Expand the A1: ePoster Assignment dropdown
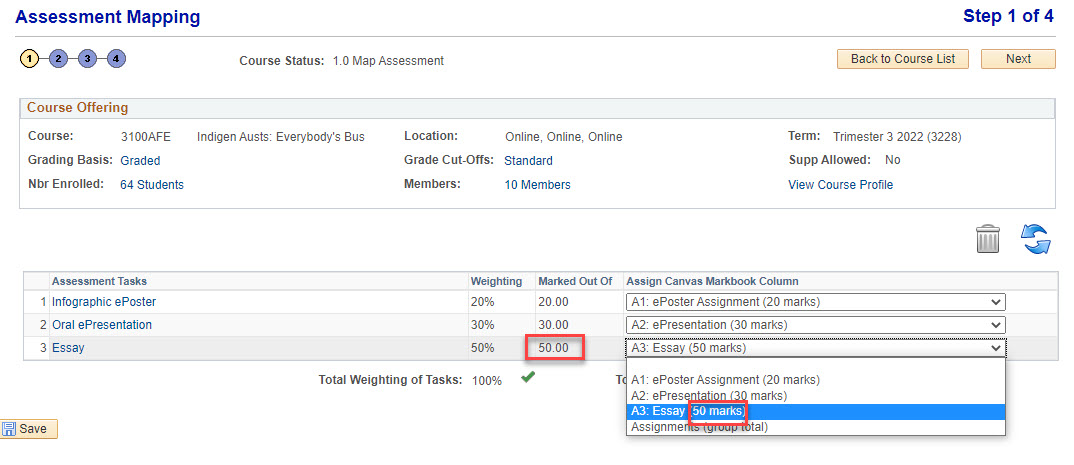Image resolution: width=1074 pixels, height=465 pixels. (815, 302)
